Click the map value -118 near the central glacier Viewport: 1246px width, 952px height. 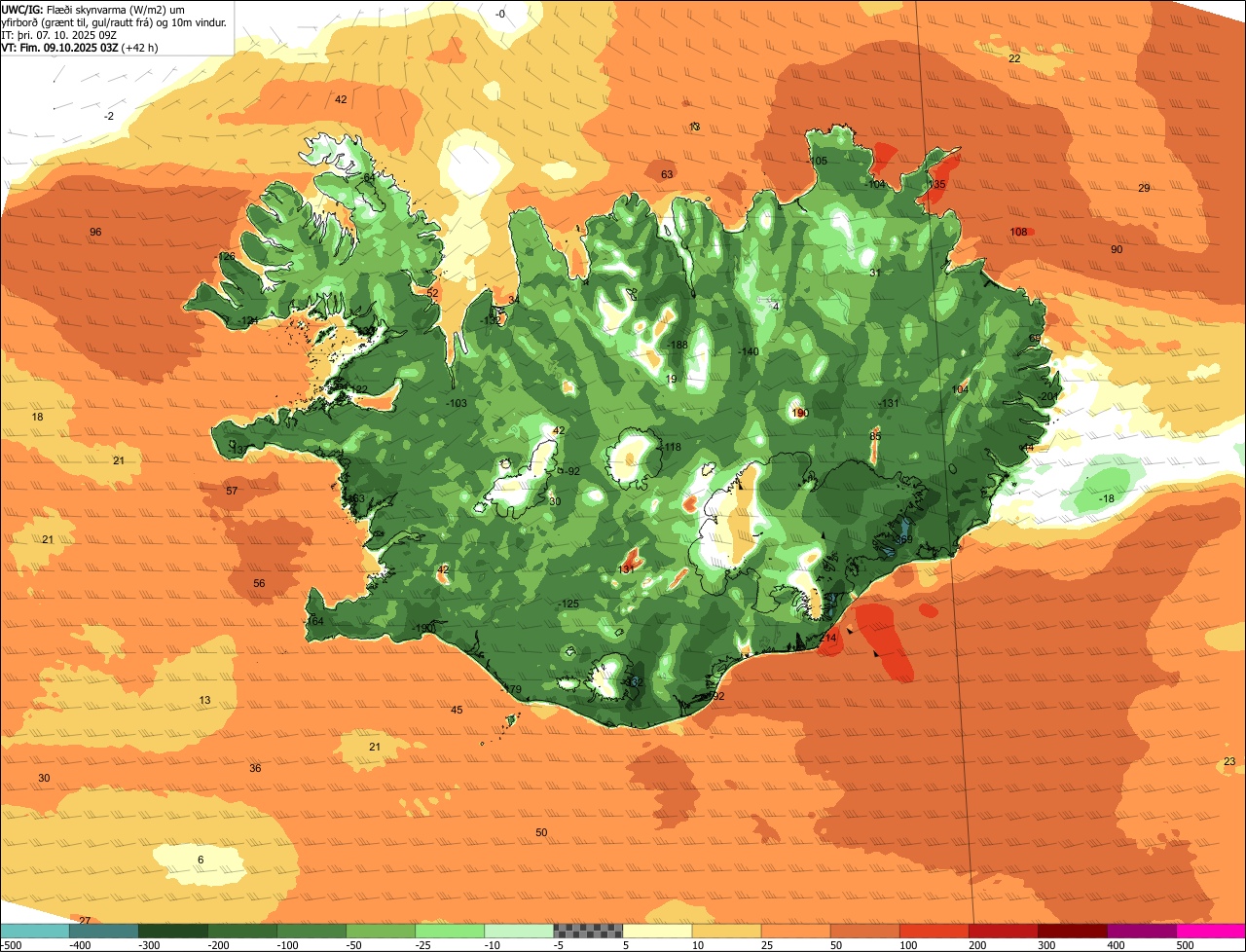click(671, 447)
